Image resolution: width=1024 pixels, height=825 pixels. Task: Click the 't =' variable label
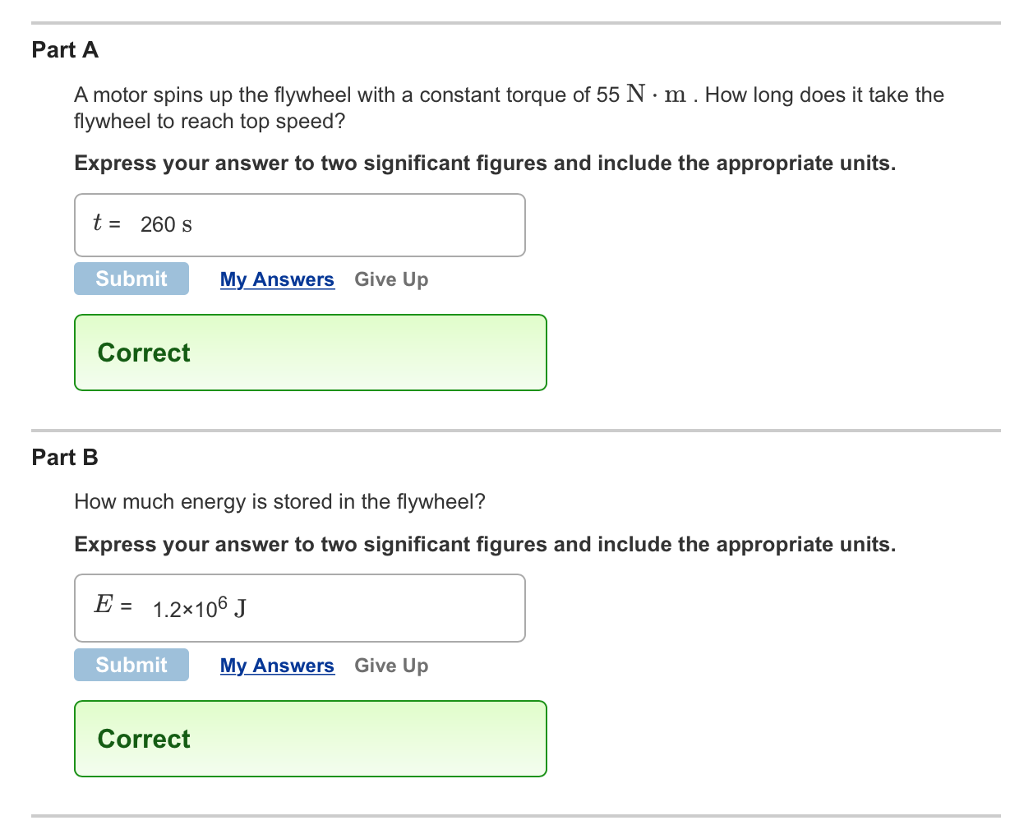tap(106, 224)
